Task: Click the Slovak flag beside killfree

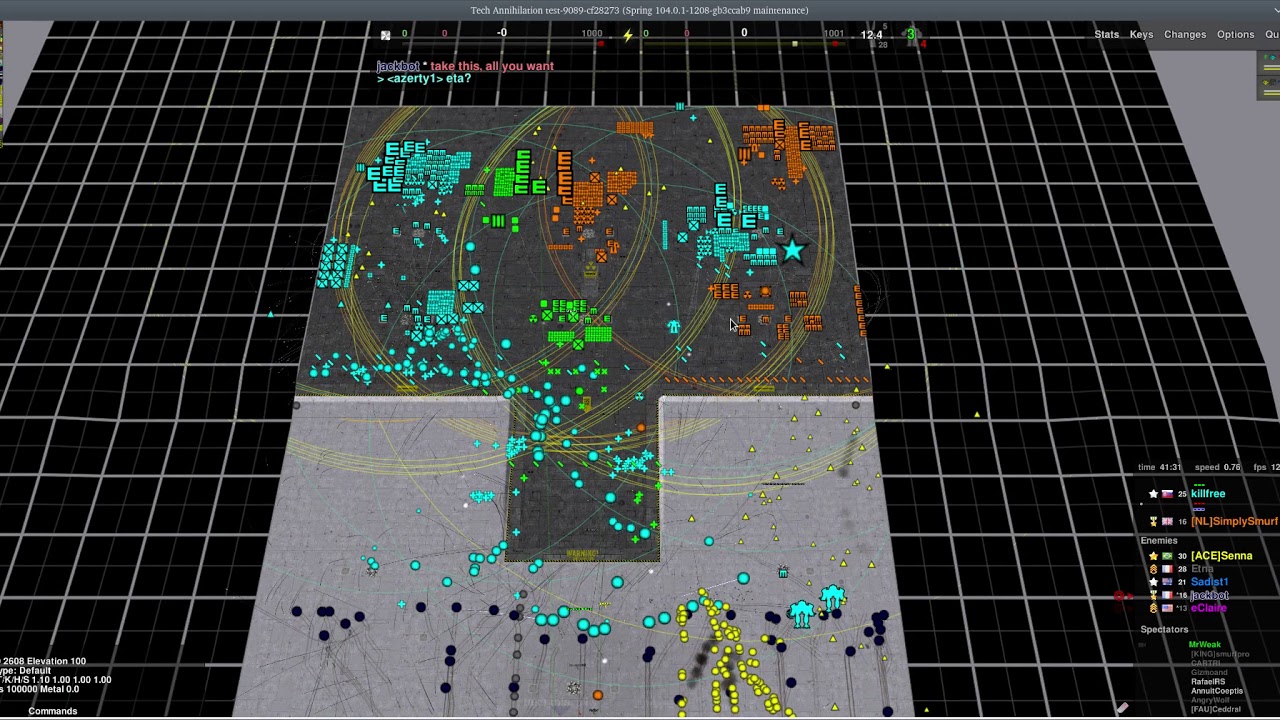Action: [x=1166, y=494]
